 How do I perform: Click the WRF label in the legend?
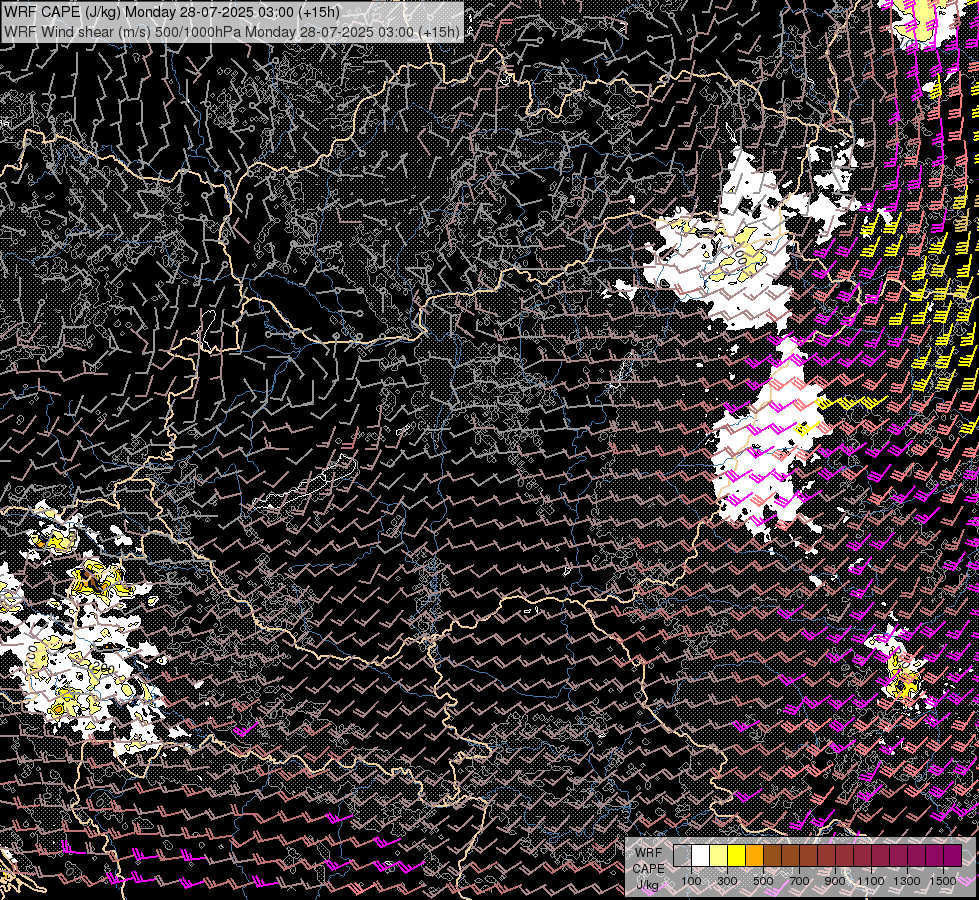coord(649,853)
